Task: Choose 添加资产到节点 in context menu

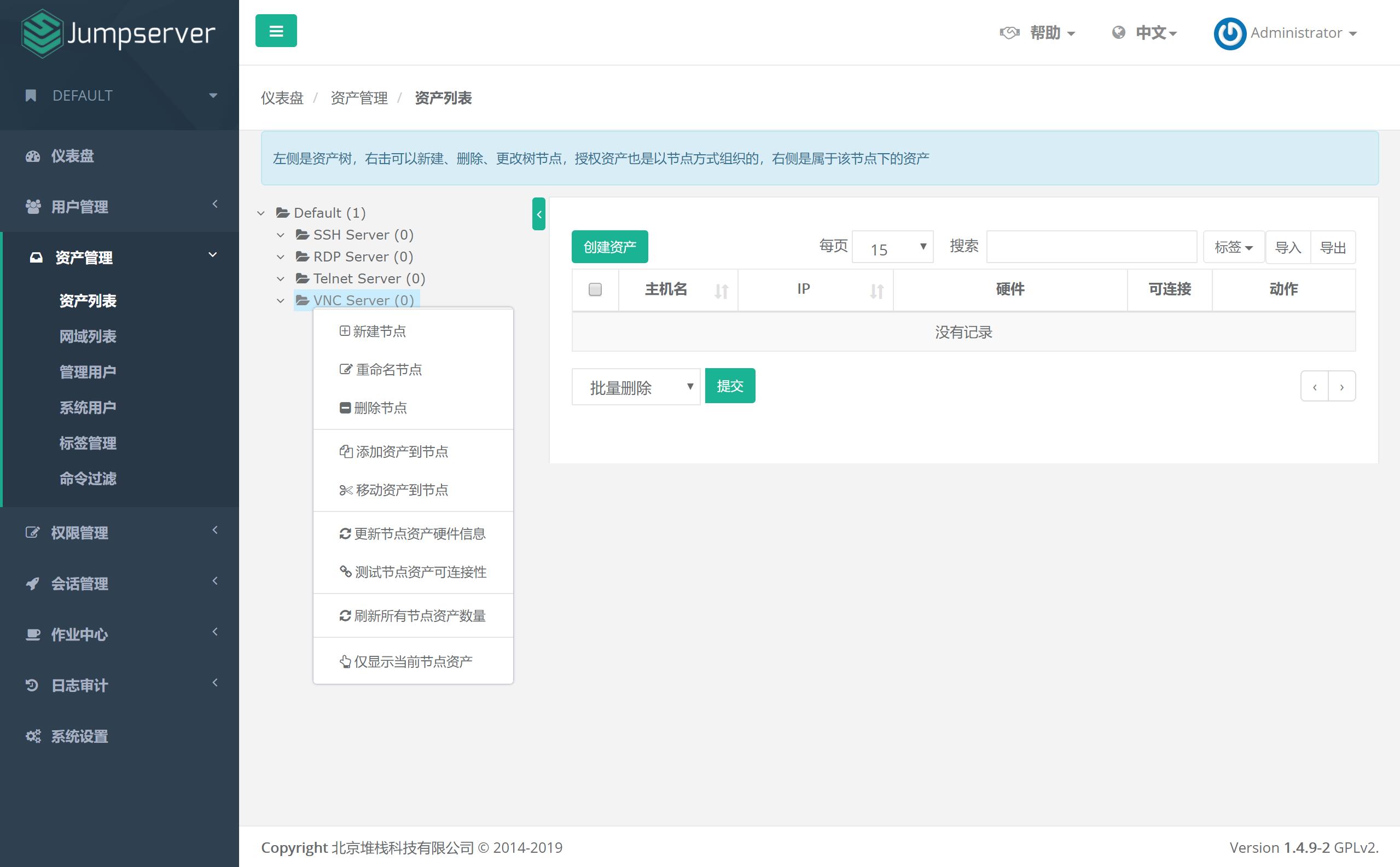Action: [413, 452]
